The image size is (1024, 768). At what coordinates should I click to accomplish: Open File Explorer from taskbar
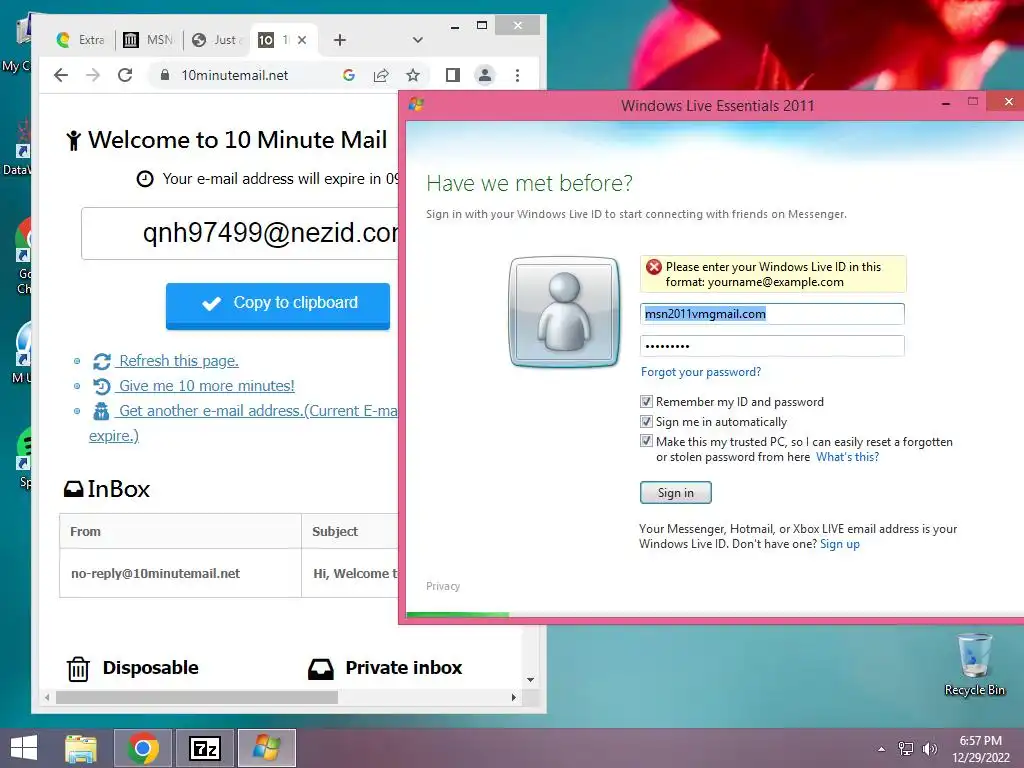point(81,748)
